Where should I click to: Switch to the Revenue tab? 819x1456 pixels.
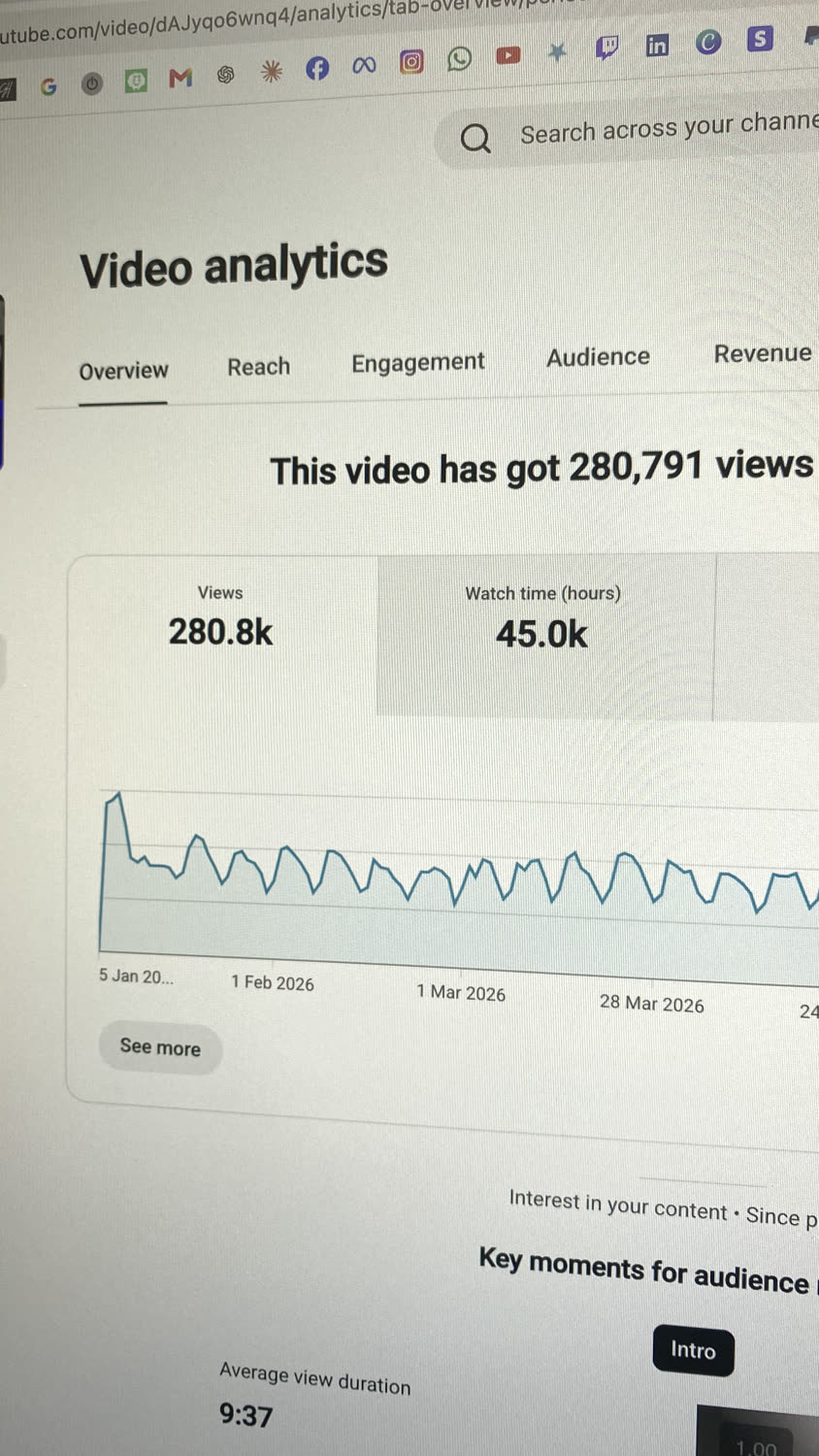tap(763, 353)
